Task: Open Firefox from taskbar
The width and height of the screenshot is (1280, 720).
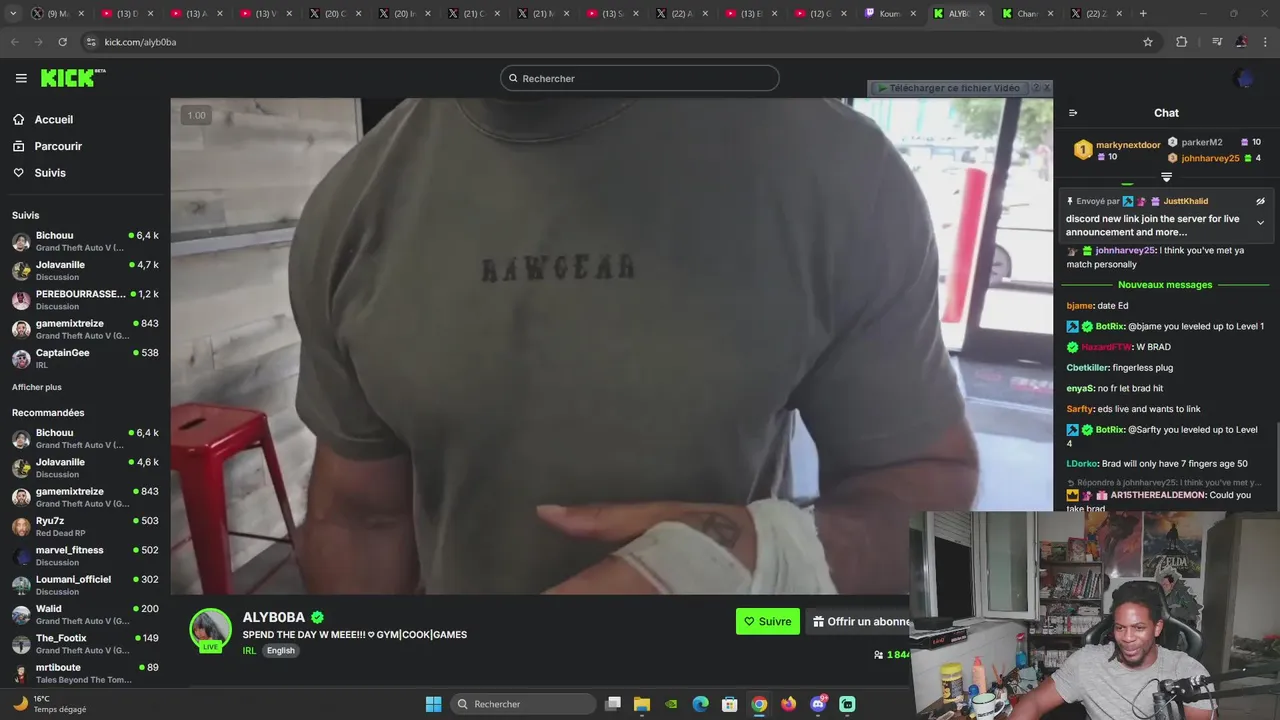Action: (x=789, y=704)
